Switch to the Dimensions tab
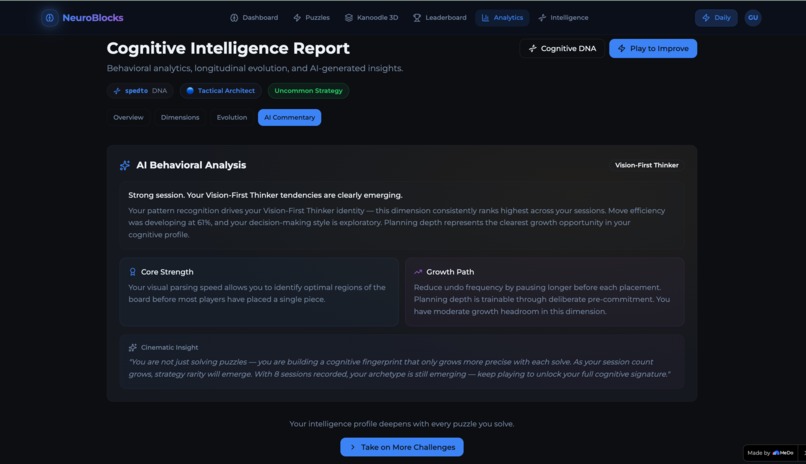The image size is (806, 464). point(180,117)
